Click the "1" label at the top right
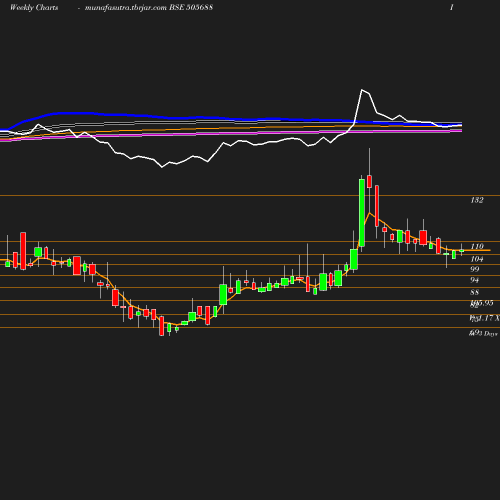The image size is (500, 500). click(452, 7)
